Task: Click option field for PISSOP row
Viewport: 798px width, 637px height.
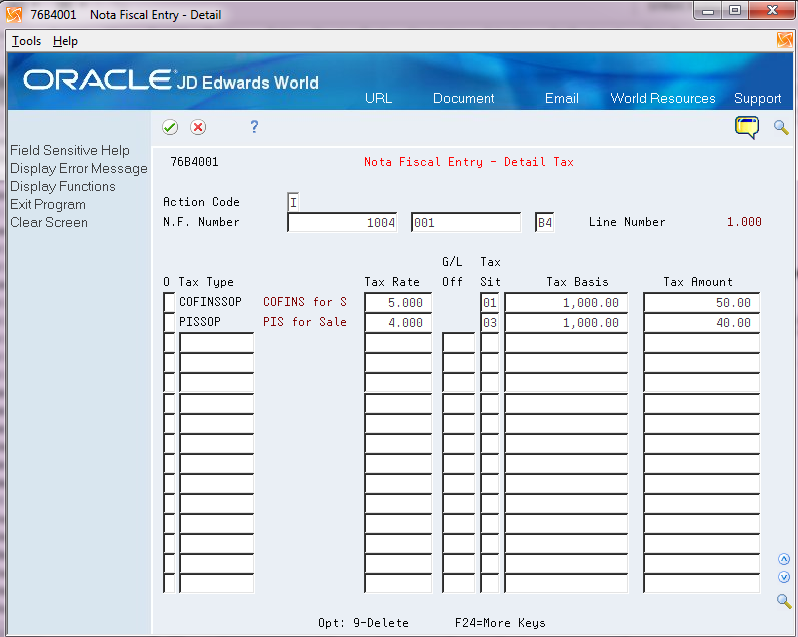Action: click(169, 323)
